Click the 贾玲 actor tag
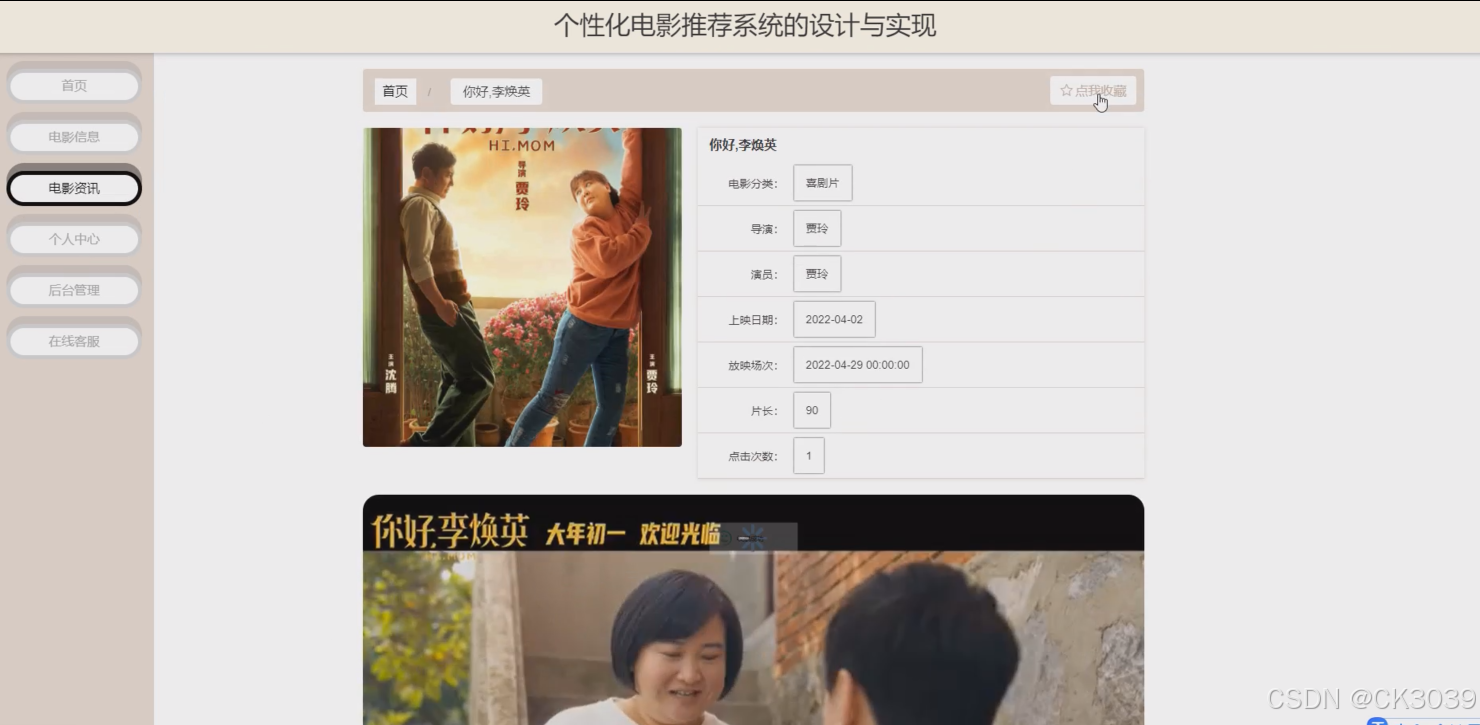Viewport: 1480px width, 725px height. (x=817, y=273)
